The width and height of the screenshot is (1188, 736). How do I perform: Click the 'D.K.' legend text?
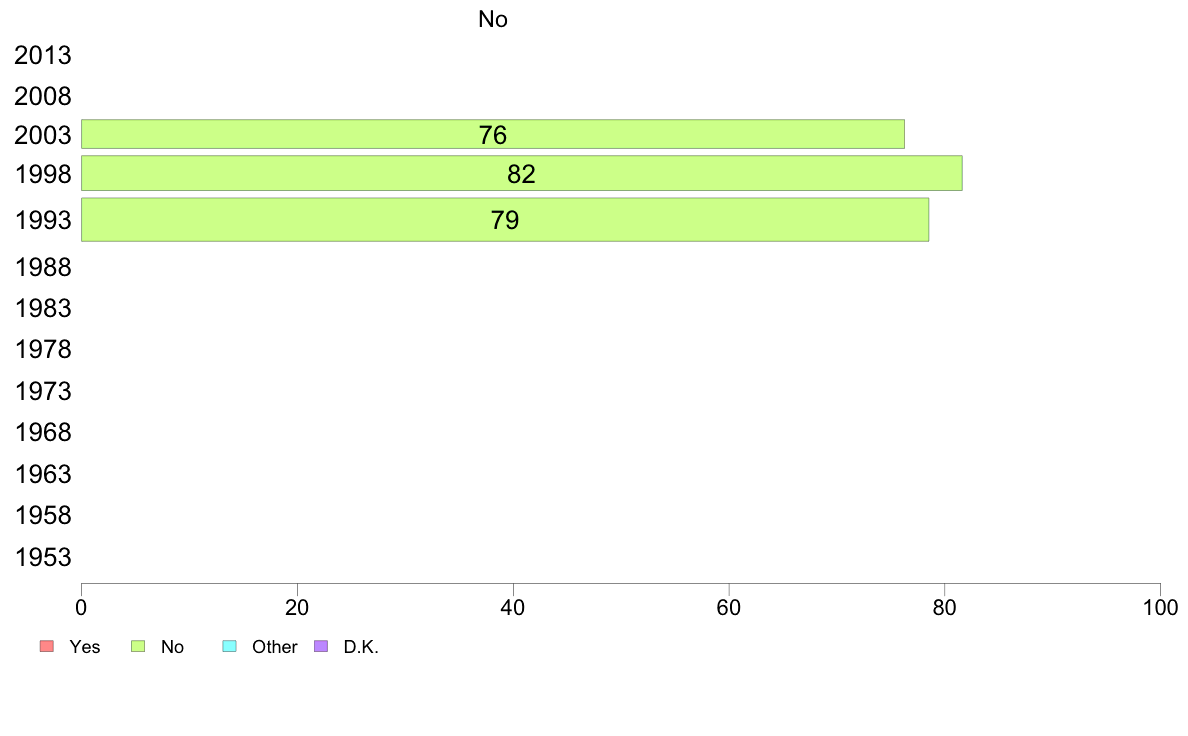coord(361,647)
